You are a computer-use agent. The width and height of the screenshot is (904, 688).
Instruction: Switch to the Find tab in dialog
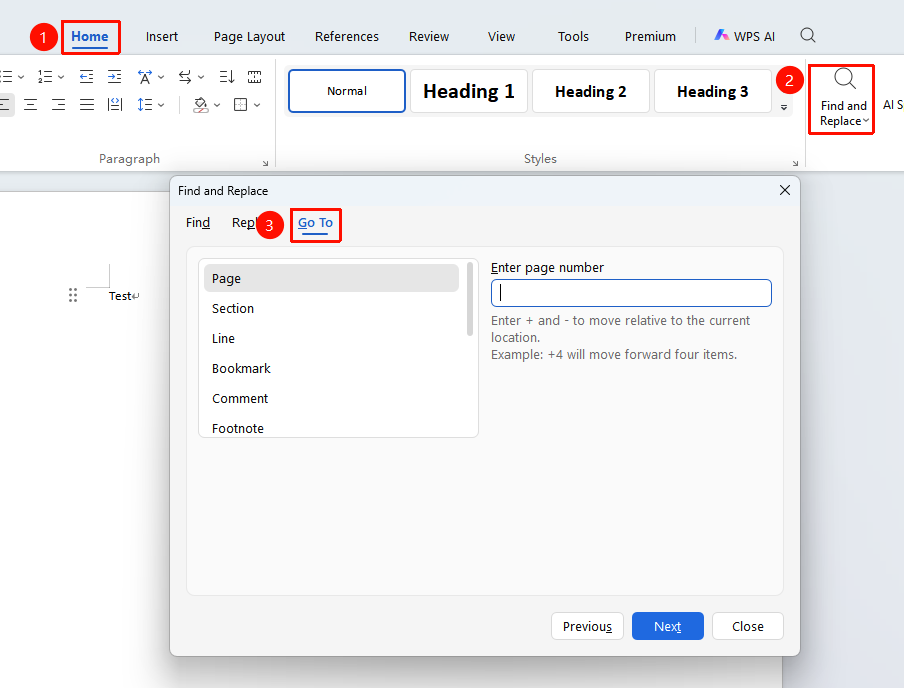pyautogui.click(x=198, y=223)
